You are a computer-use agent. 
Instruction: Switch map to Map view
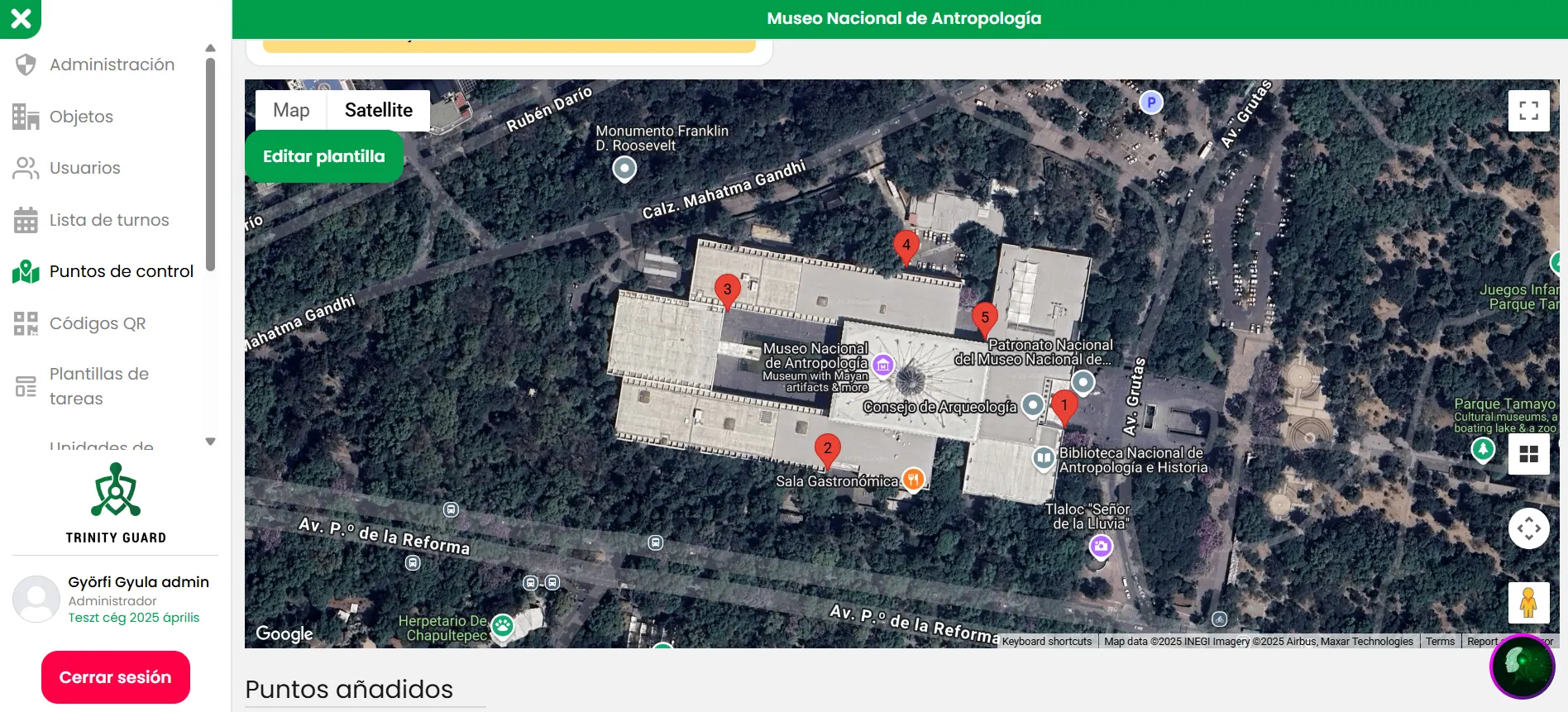pos(291,110)
